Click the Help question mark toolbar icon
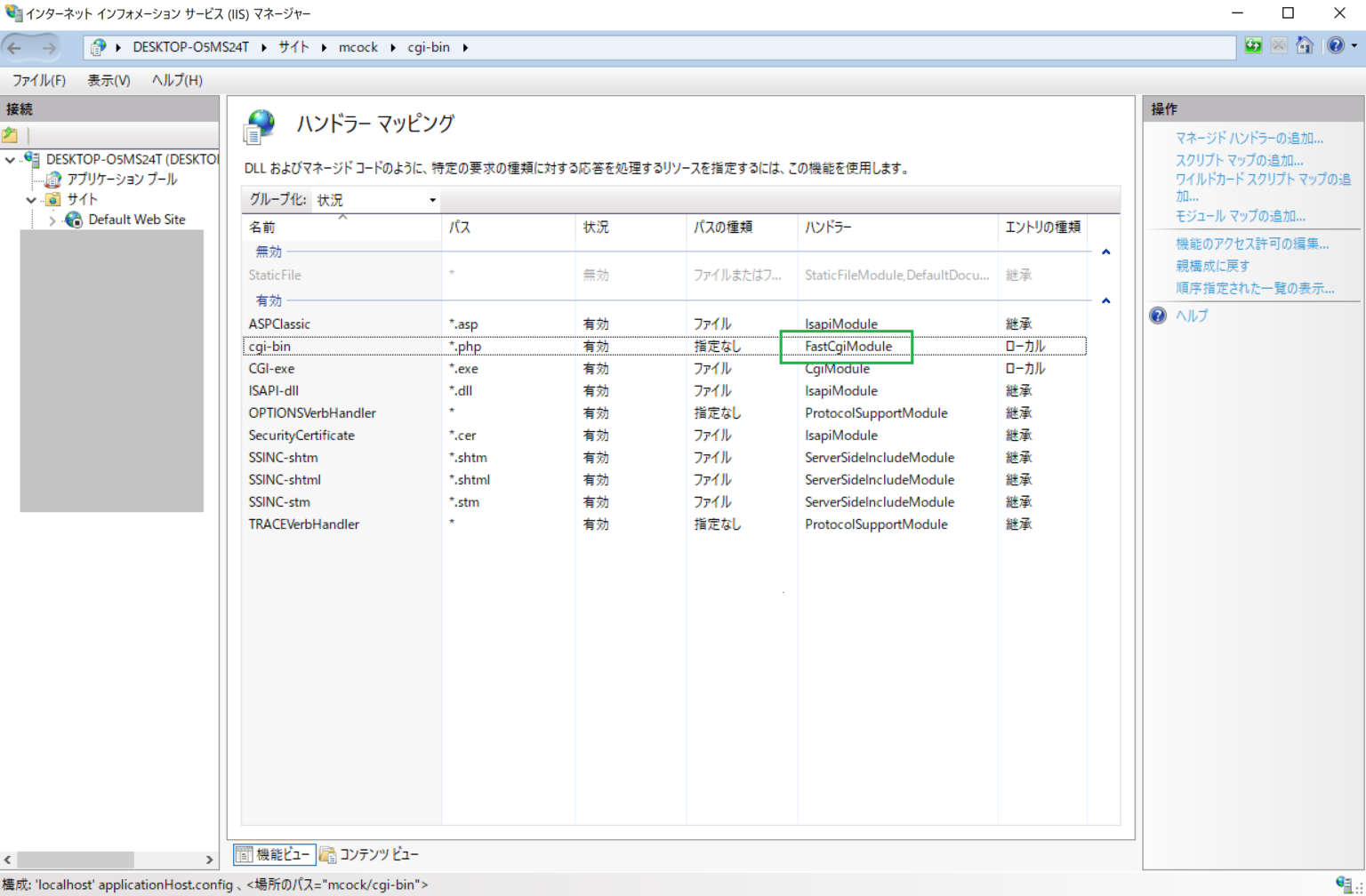This screenshot has height=896, width=1366. coord(1335,46)
